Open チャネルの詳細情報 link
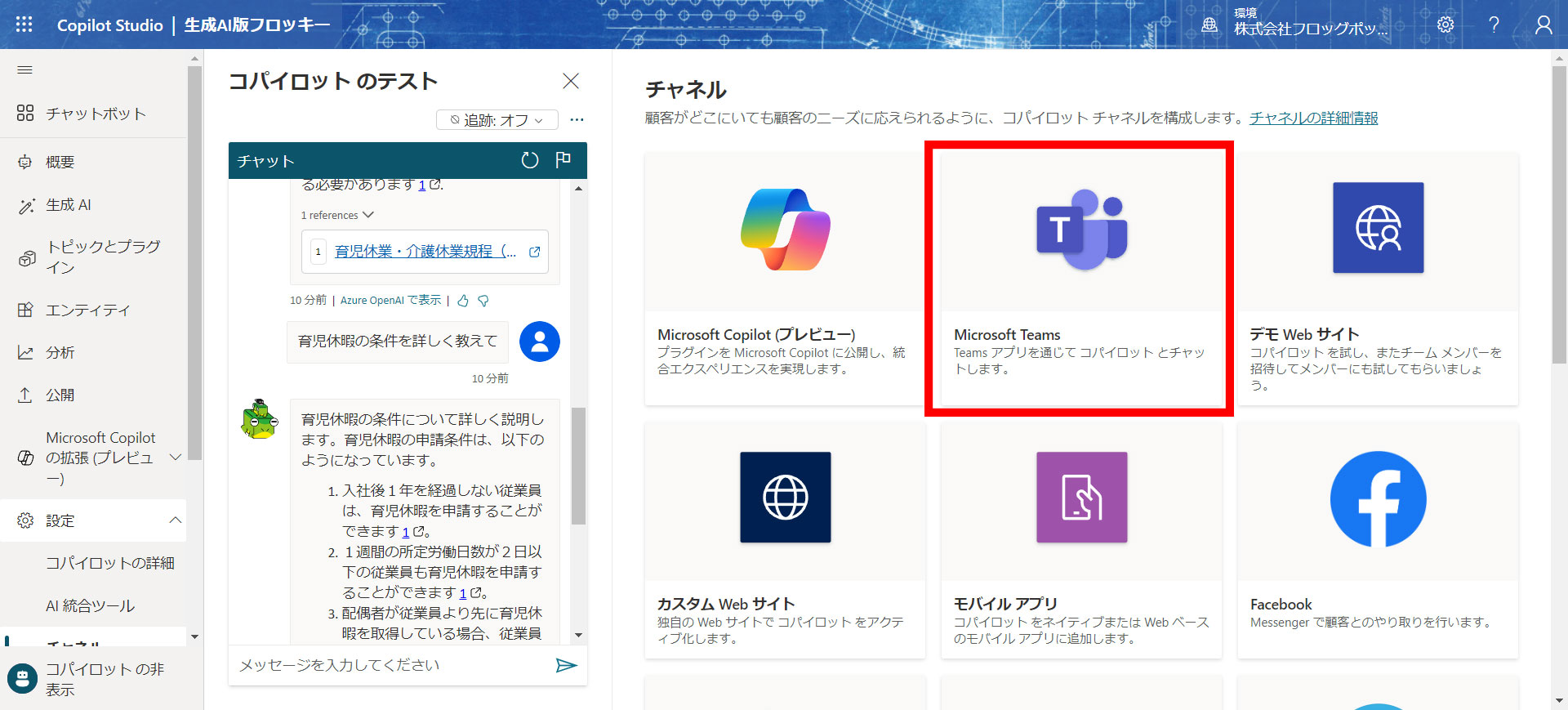Image resolution: width=1568 pixels, height=710 pixels. 1314,118
